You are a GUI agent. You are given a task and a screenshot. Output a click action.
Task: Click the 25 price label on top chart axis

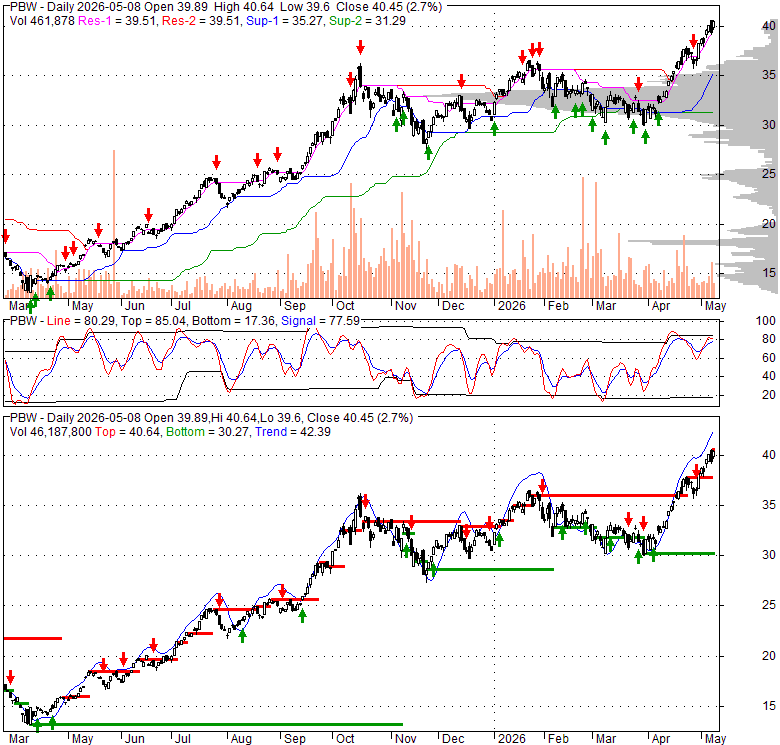click(x=769, y=174)
